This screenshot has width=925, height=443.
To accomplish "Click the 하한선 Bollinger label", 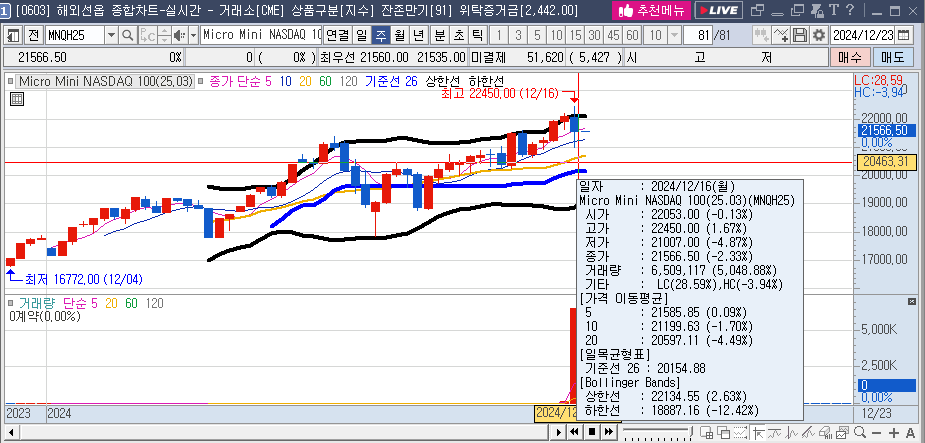I will (x=486, y=81).
